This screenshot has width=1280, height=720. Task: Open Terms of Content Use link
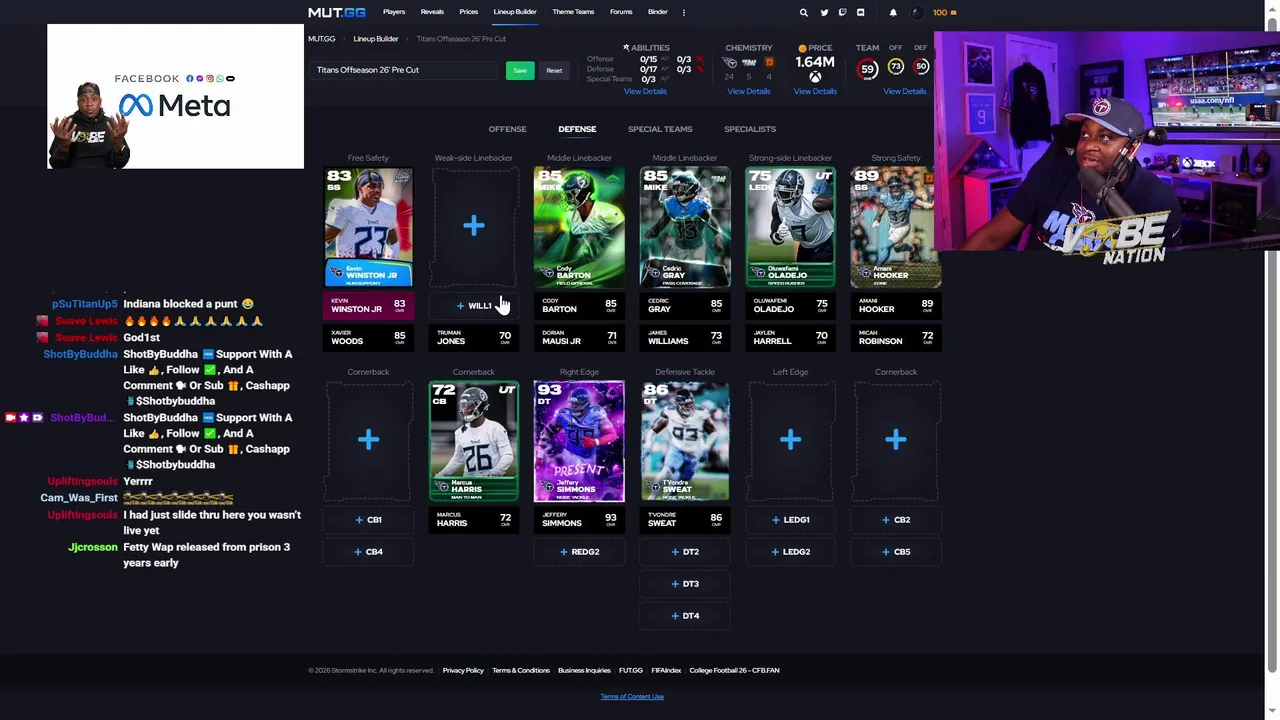632,696
